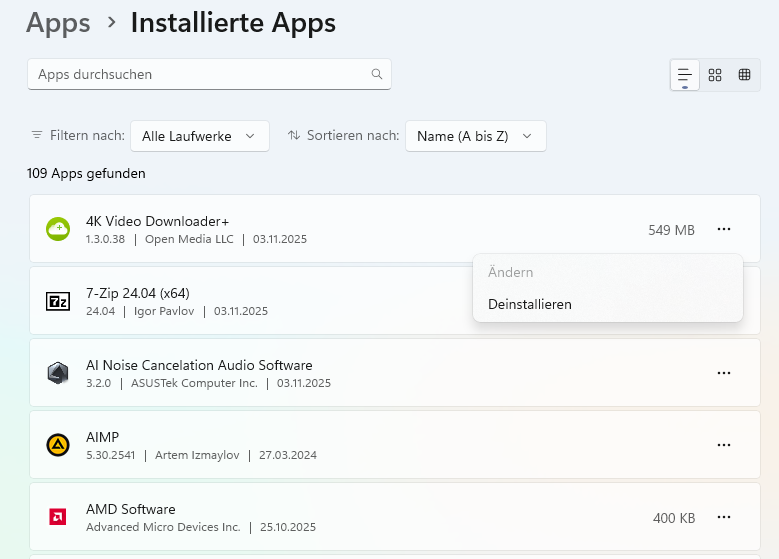Click the AI Noise Cancelation app icon

pos(58,373)
